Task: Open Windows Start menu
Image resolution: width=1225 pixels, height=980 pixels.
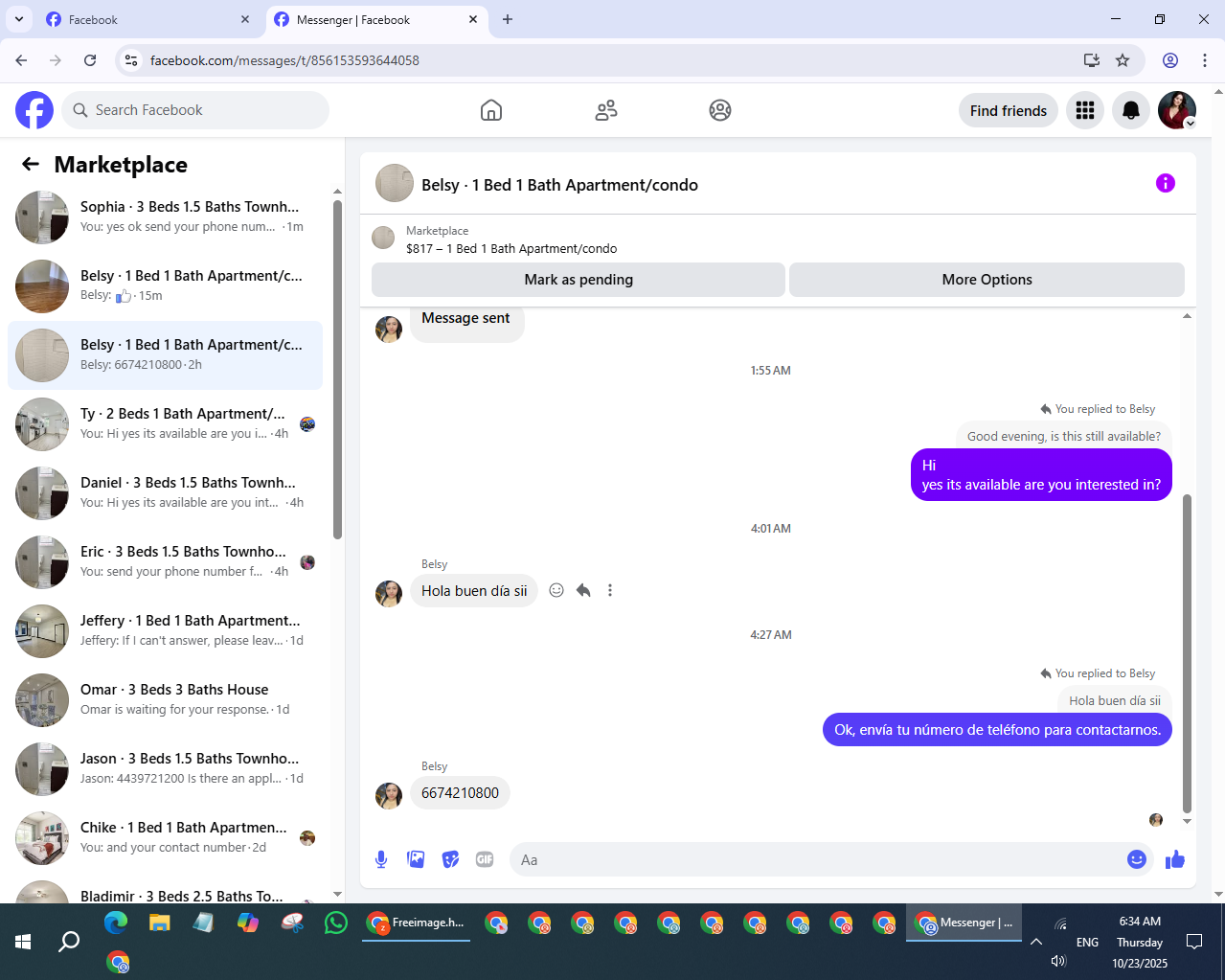Action: tap(23, 942)
